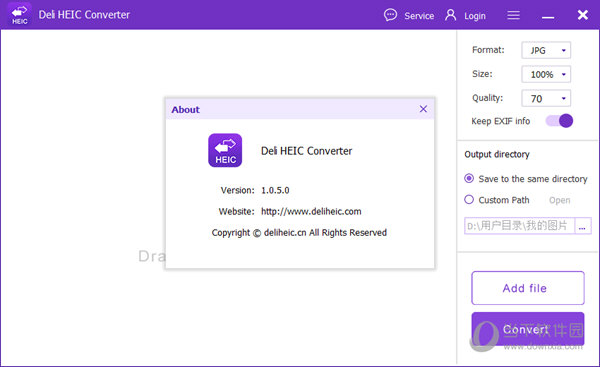Browse for folder with the ellipsis button
The width and height of the screenshot is (600, 367).
pos(582,226)
